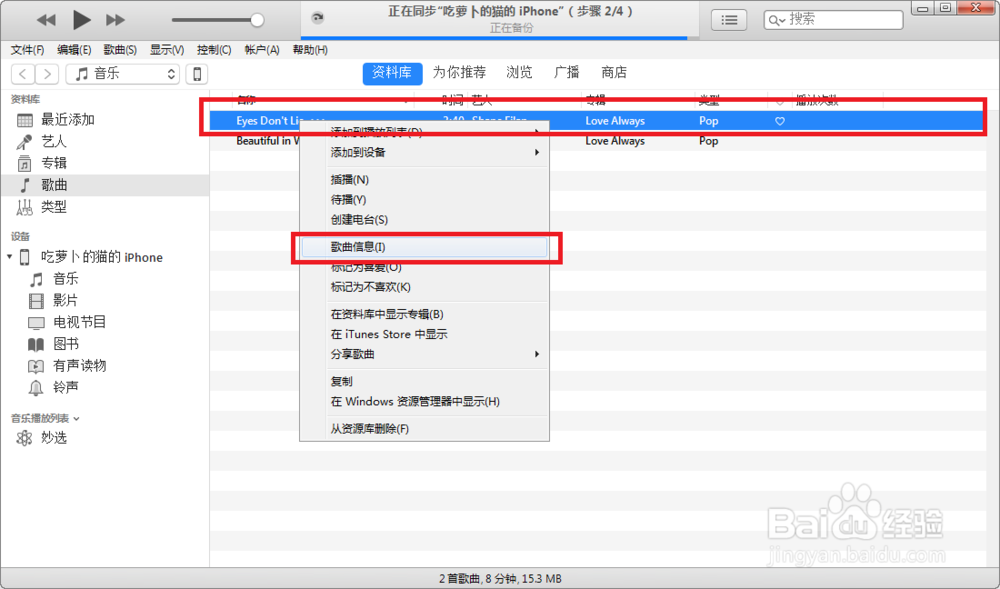The height and width of the screenshot is (589, 1000).
Task: Open the 帐户(A) menu
Action: (261, 50)
